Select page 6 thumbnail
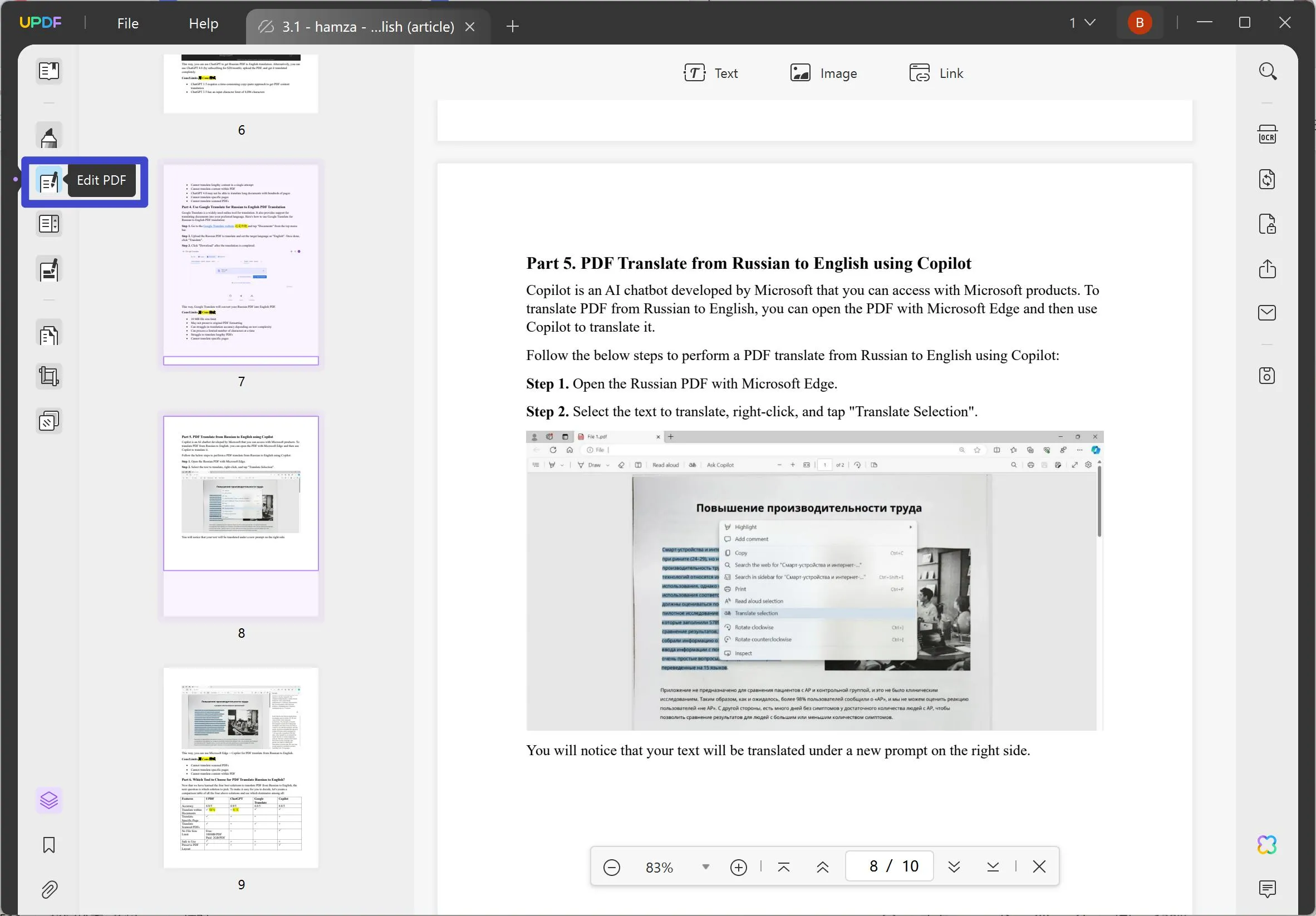Image resolution: width=1316 pixels, height=916 pixels. (240, 83)
